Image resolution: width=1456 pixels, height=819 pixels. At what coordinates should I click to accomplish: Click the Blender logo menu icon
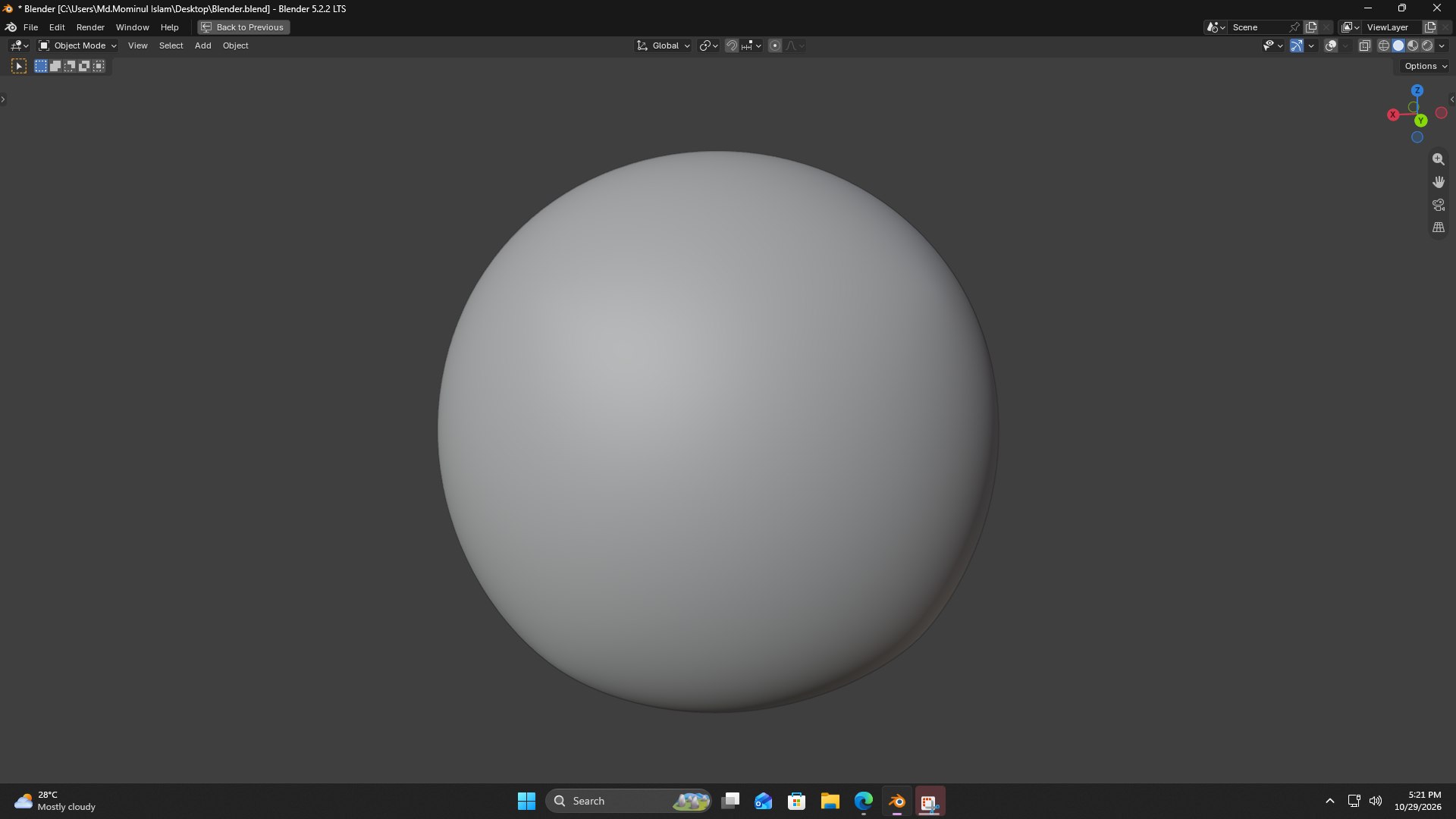pyautogui.click(x=11, y=27)
